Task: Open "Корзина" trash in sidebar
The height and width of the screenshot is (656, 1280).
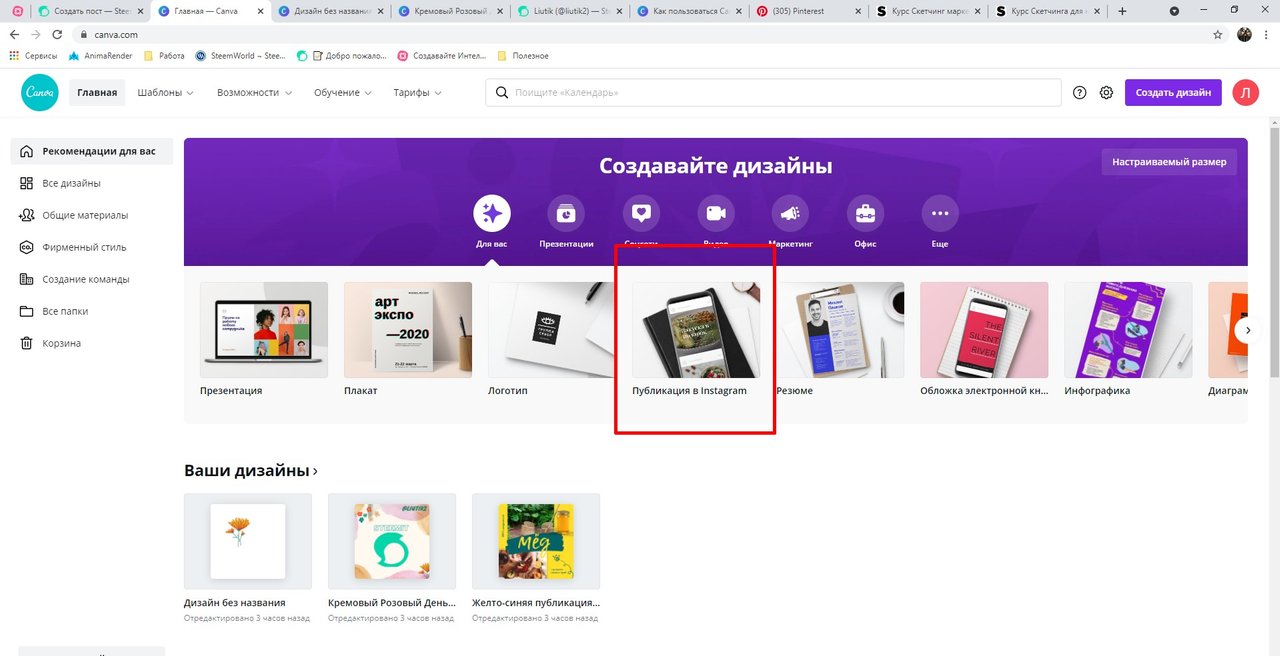Action: point(91,343)
